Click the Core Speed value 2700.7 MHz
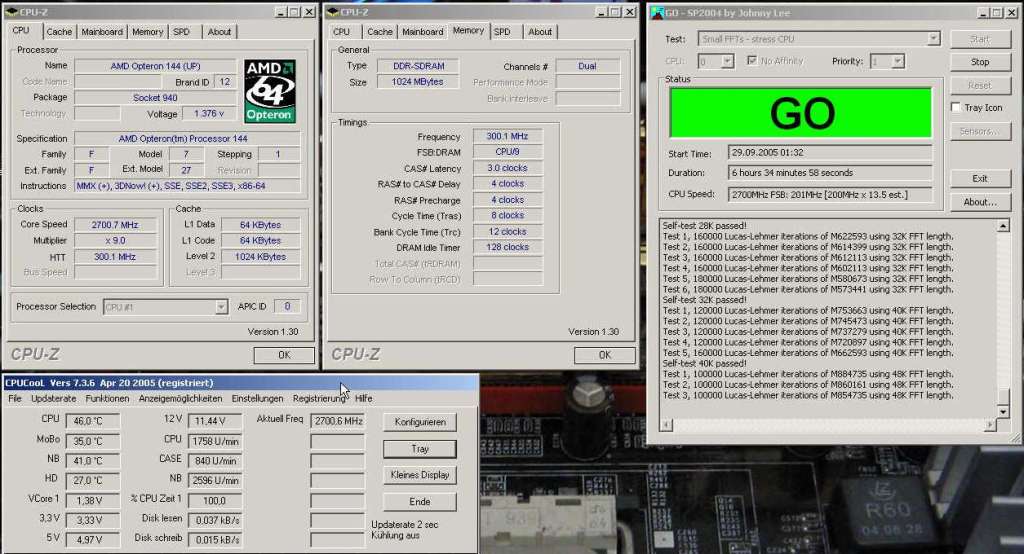1024x554 pixels. (x=115, y=225)
